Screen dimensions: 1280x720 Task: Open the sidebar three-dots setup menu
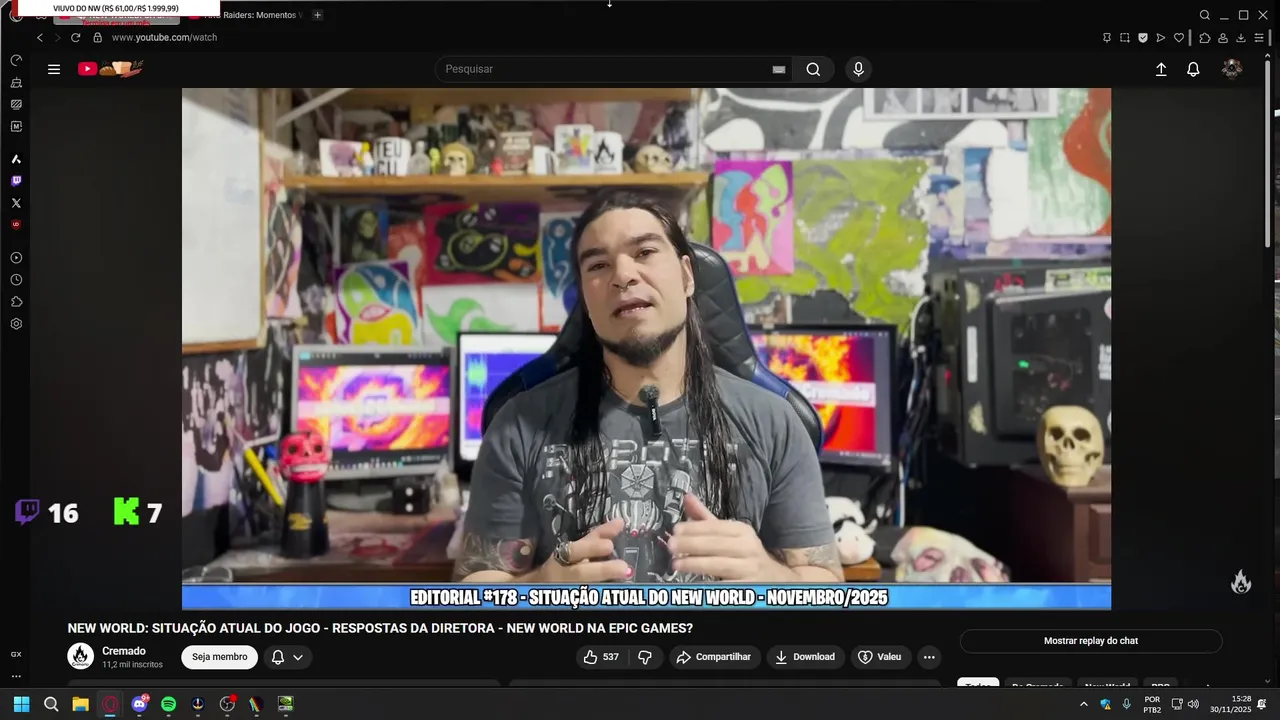tap(16, 676)
